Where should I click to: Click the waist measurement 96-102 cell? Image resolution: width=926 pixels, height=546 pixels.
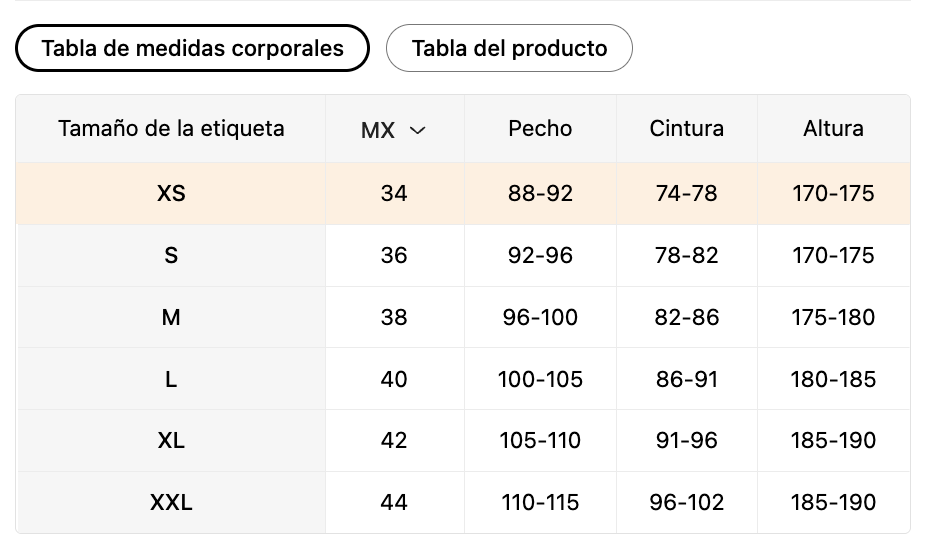pos(687,502)
